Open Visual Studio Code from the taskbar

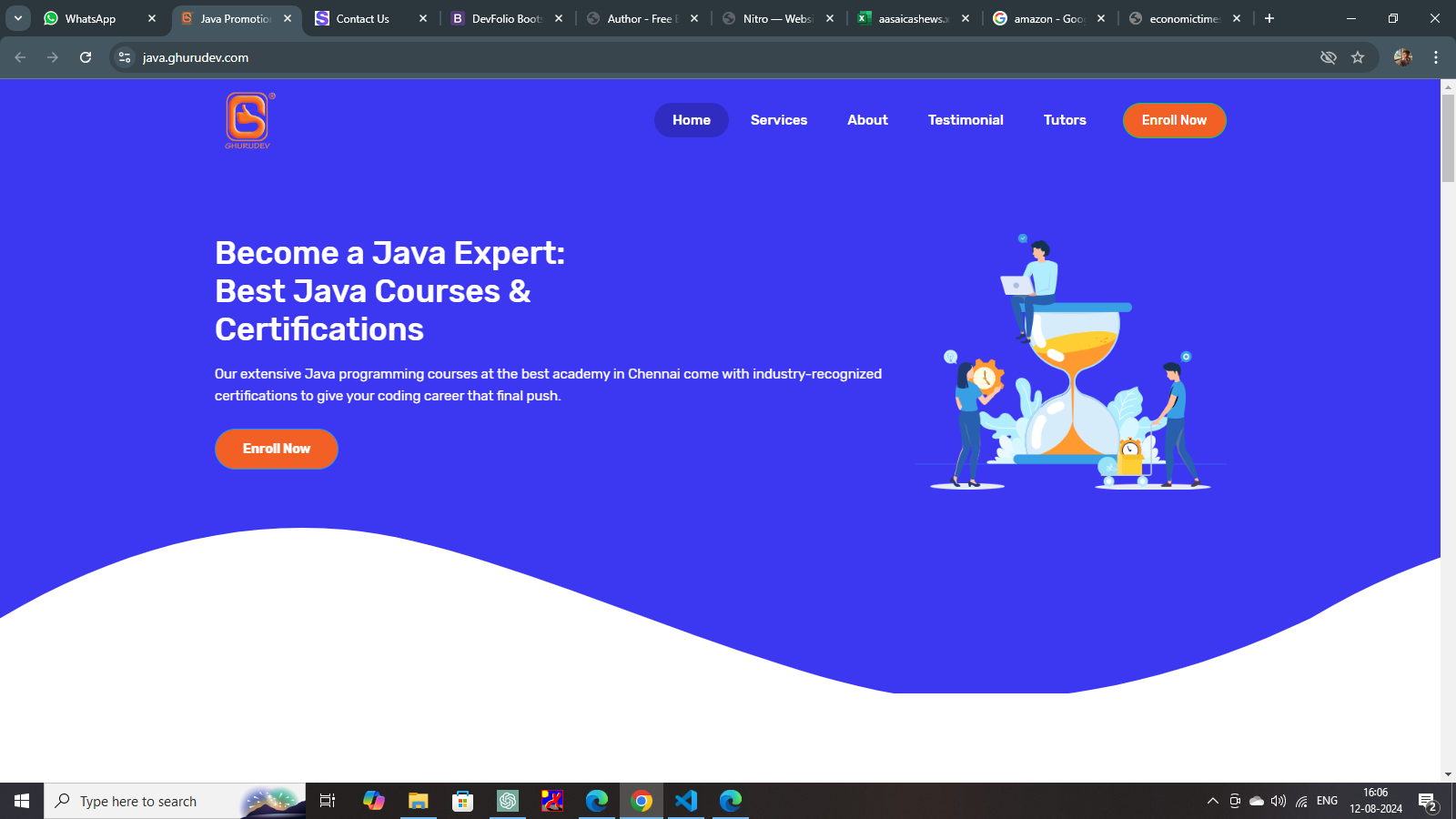686,801
